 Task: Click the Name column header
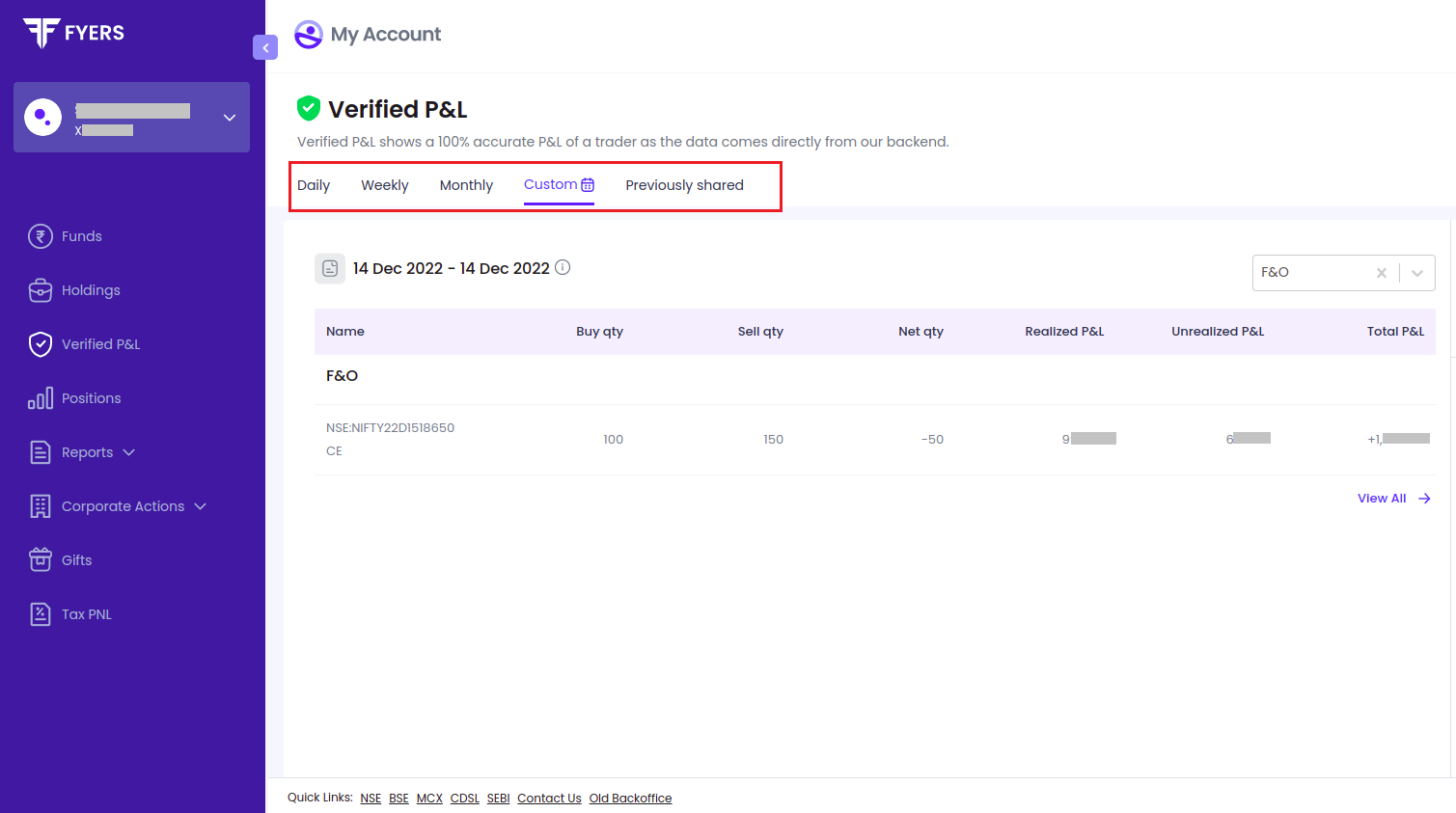click(345, 332)
